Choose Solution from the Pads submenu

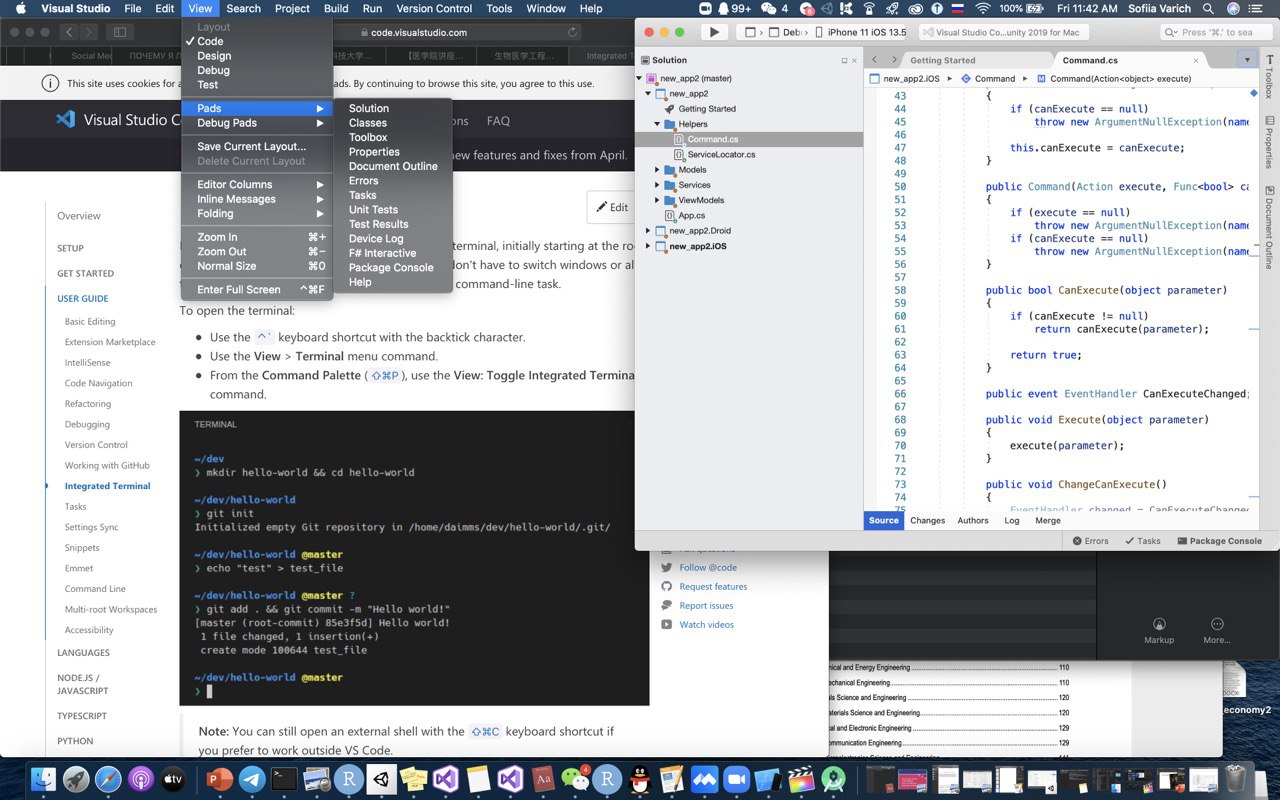(x=393, y=108)
